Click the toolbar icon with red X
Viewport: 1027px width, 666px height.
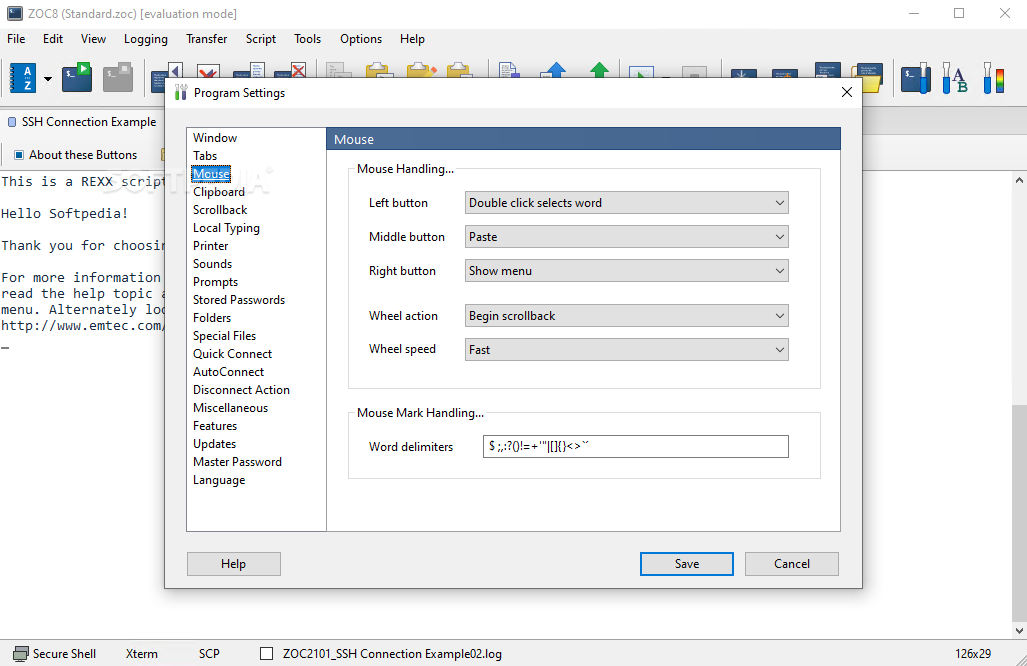pyautogui.click(x=290, y=70)
